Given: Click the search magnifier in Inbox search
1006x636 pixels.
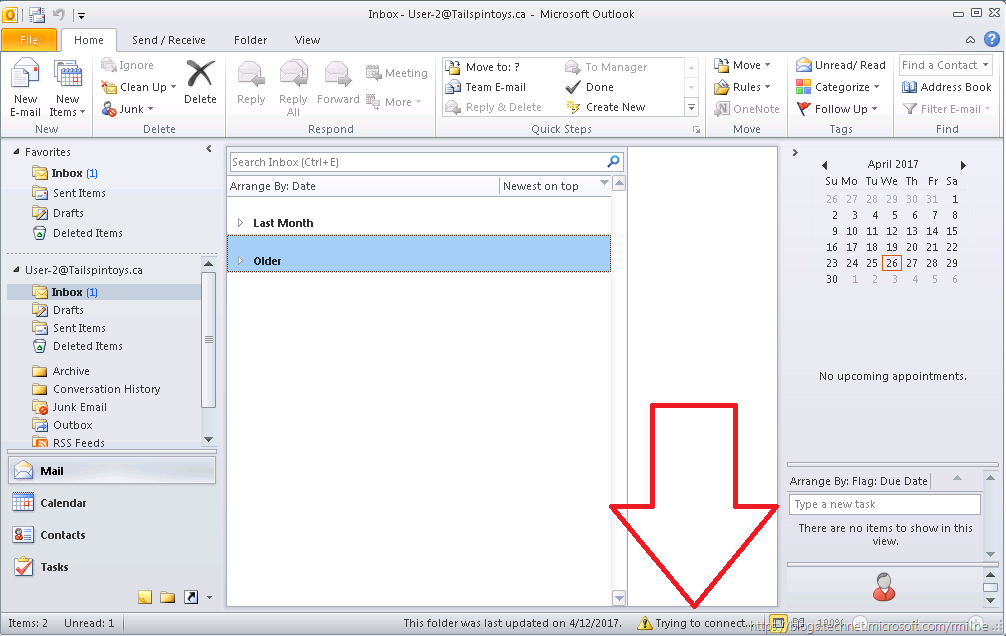Looking at the screenshot, I should [x=614, y=162].
